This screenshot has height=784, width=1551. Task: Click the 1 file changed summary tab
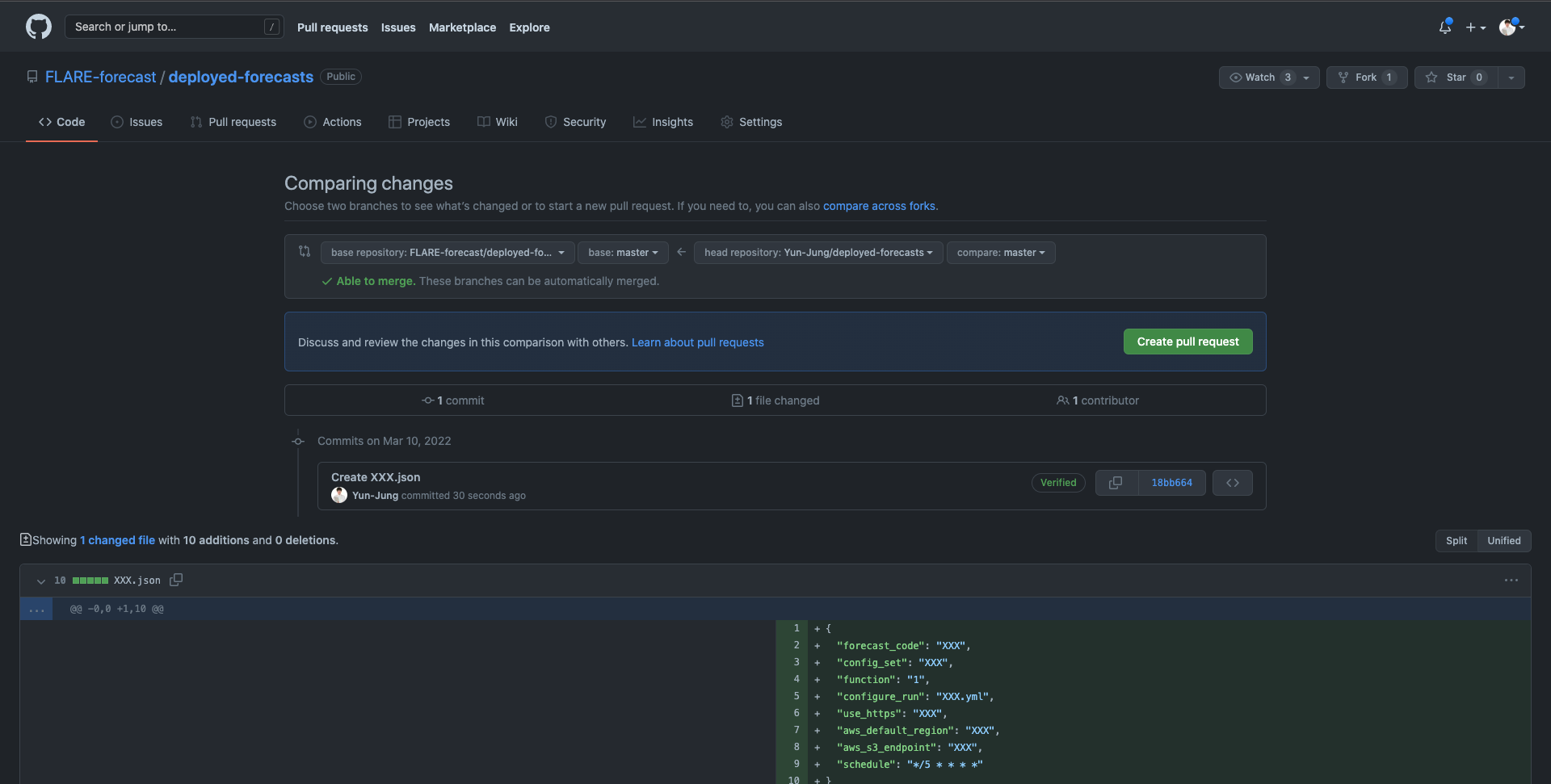[x=775, y=400]
